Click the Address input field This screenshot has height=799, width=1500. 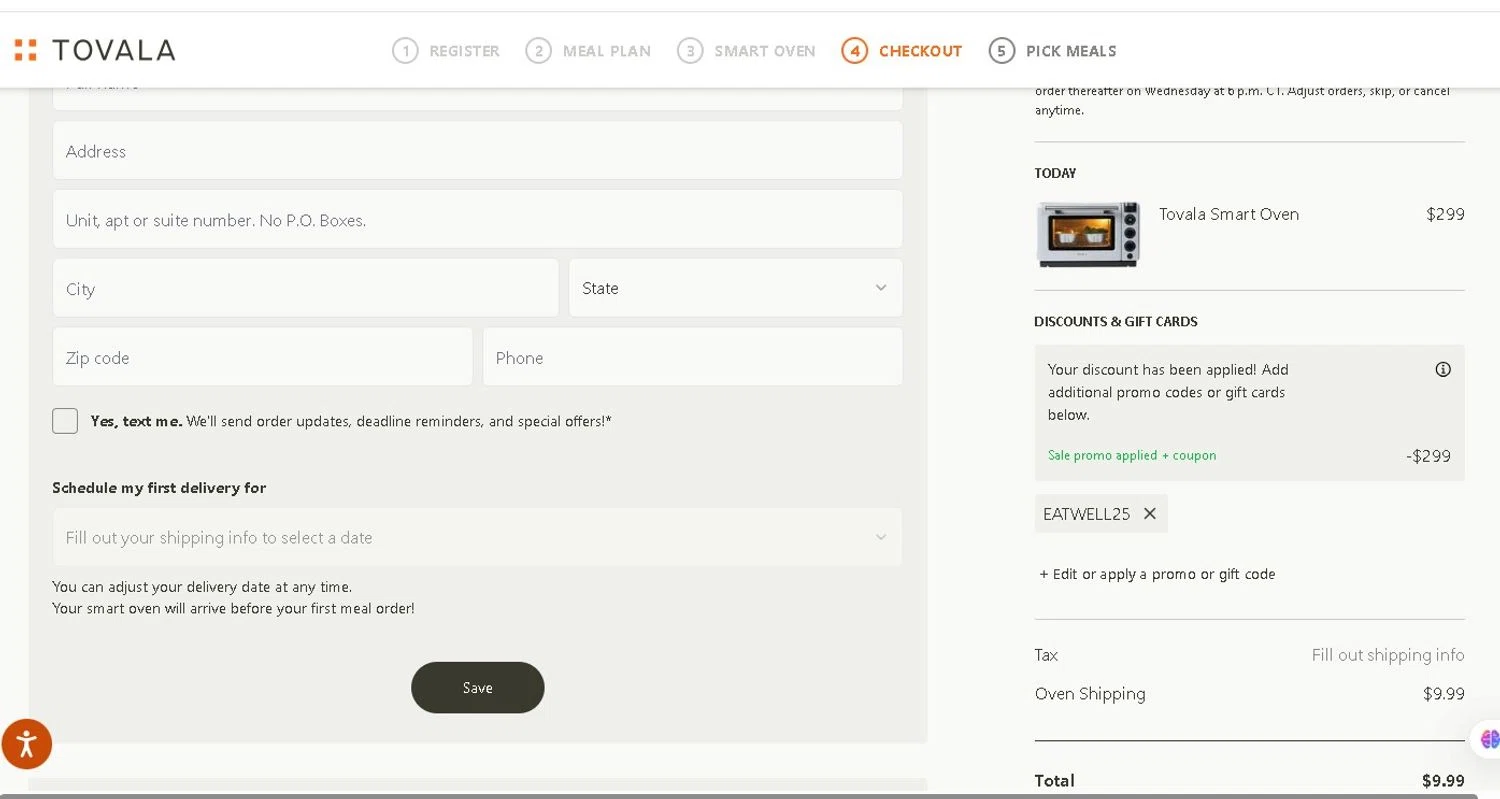[478, 150]
